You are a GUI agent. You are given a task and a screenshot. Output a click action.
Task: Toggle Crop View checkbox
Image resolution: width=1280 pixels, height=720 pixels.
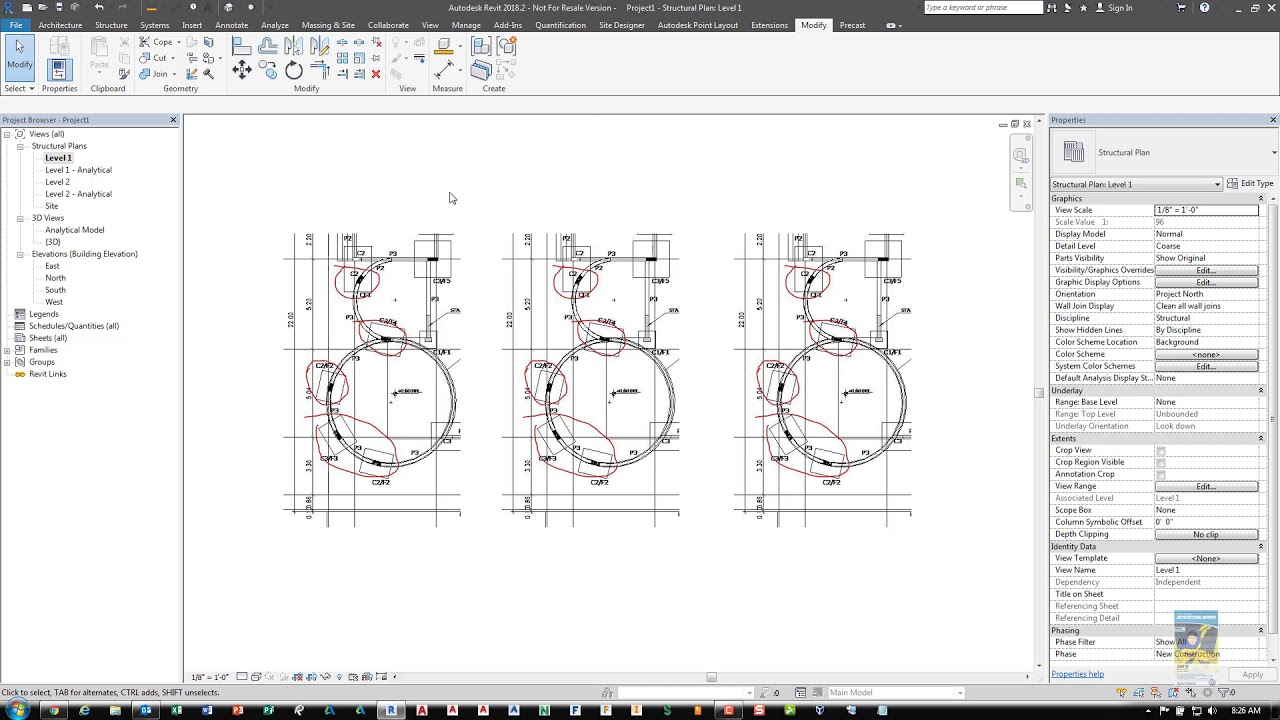[x=1160, y=450]
